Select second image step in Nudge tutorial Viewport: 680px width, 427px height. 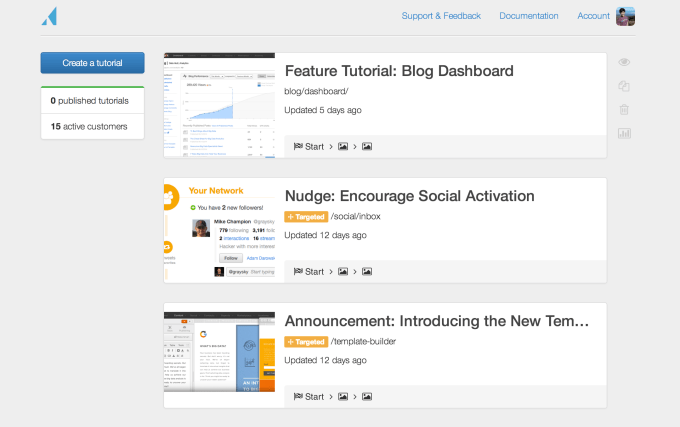point(367,272)
